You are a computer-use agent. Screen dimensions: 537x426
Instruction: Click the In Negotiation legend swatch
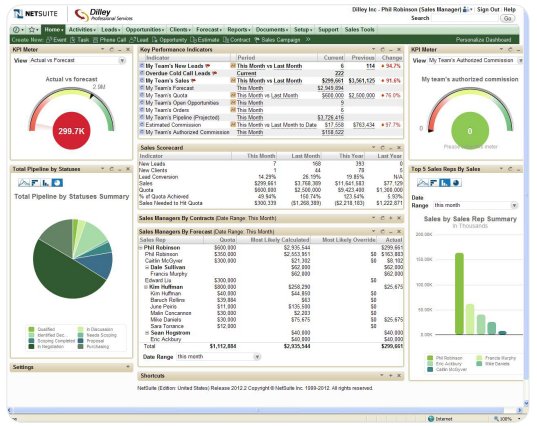coord(32,347)
